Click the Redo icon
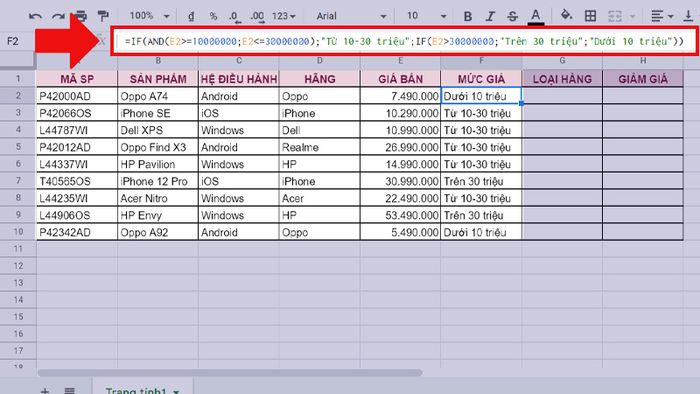This screenshot has height=394, width=700. point(58,17)
